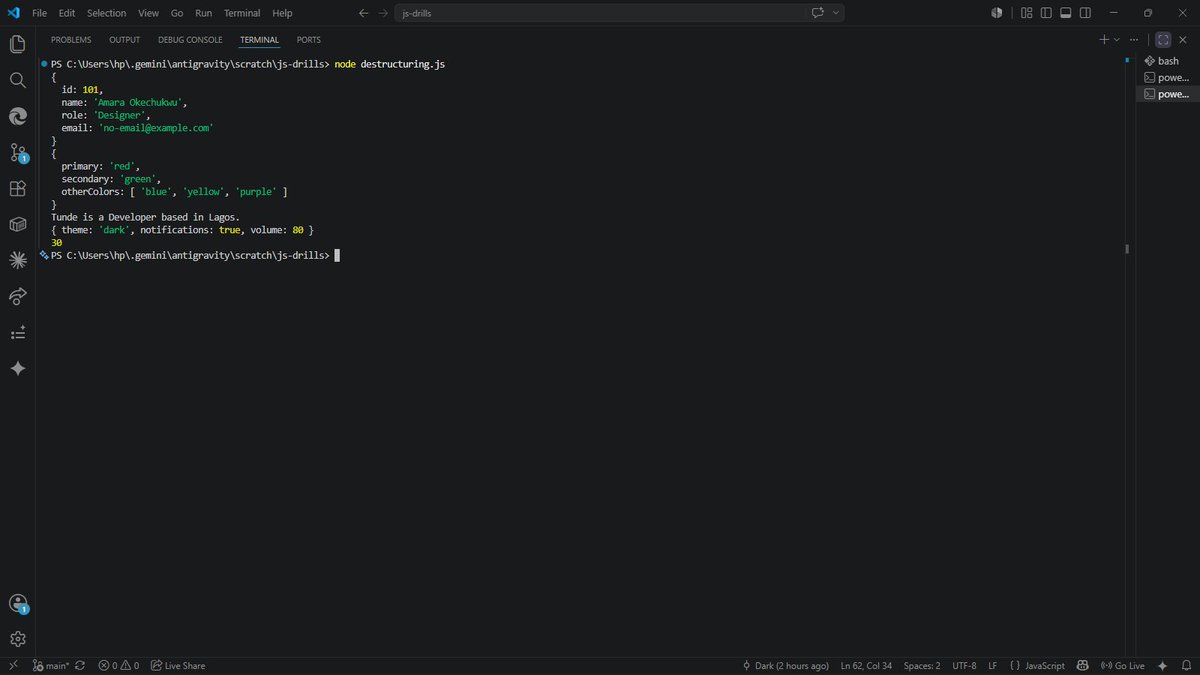Image resolution: width=1200 pixels, height=675 pixels.
Task: Open the Manage settings gear
Action: point(17,639)
